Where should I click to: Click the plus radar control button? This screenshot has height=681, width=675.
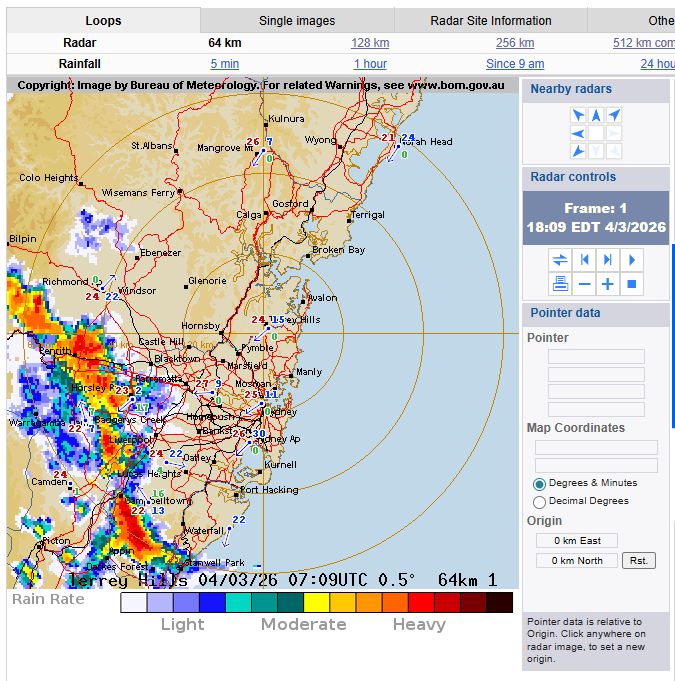608,284
